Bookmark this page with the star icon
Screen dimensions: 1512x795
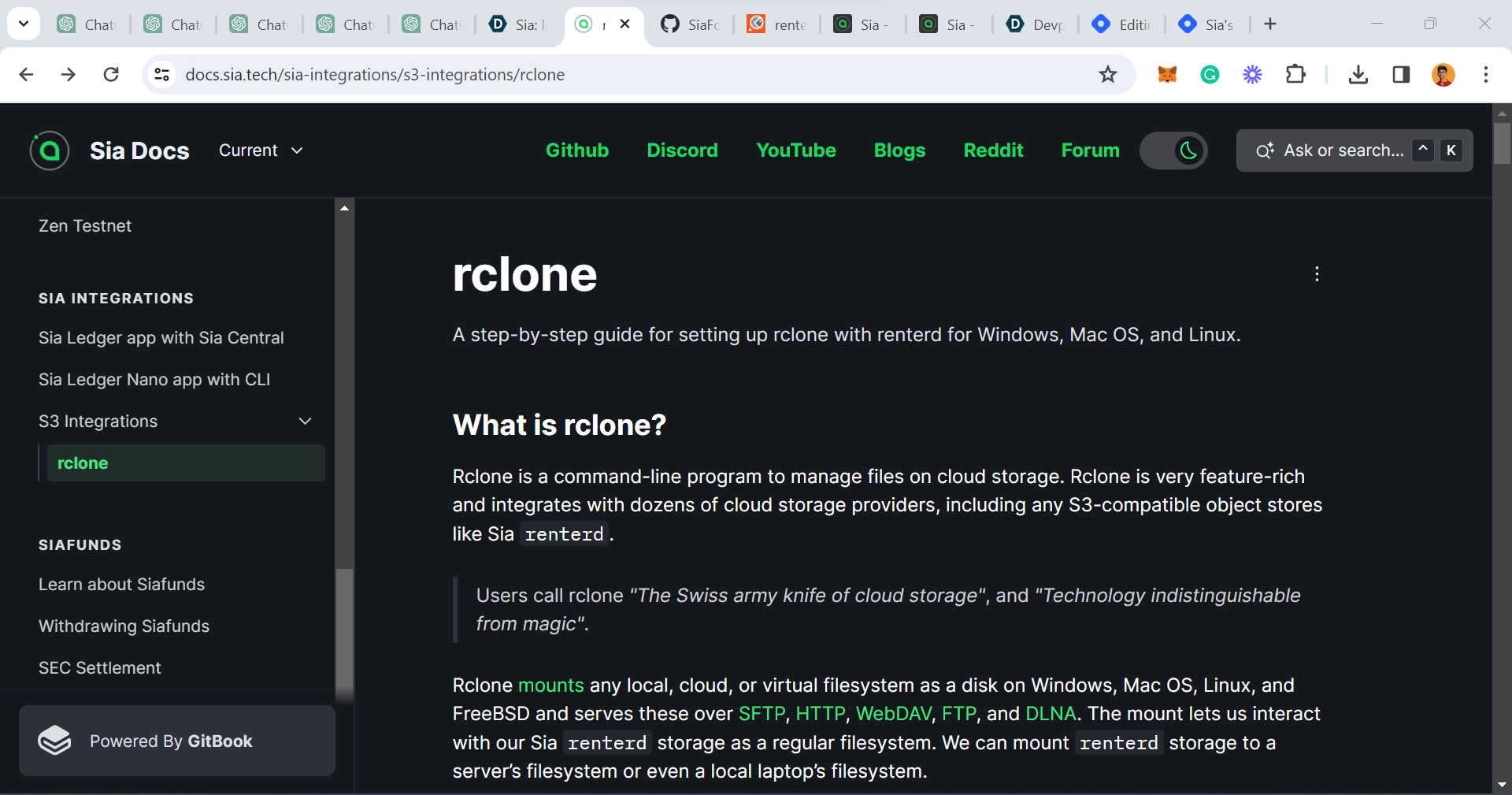click(1108, 75)
